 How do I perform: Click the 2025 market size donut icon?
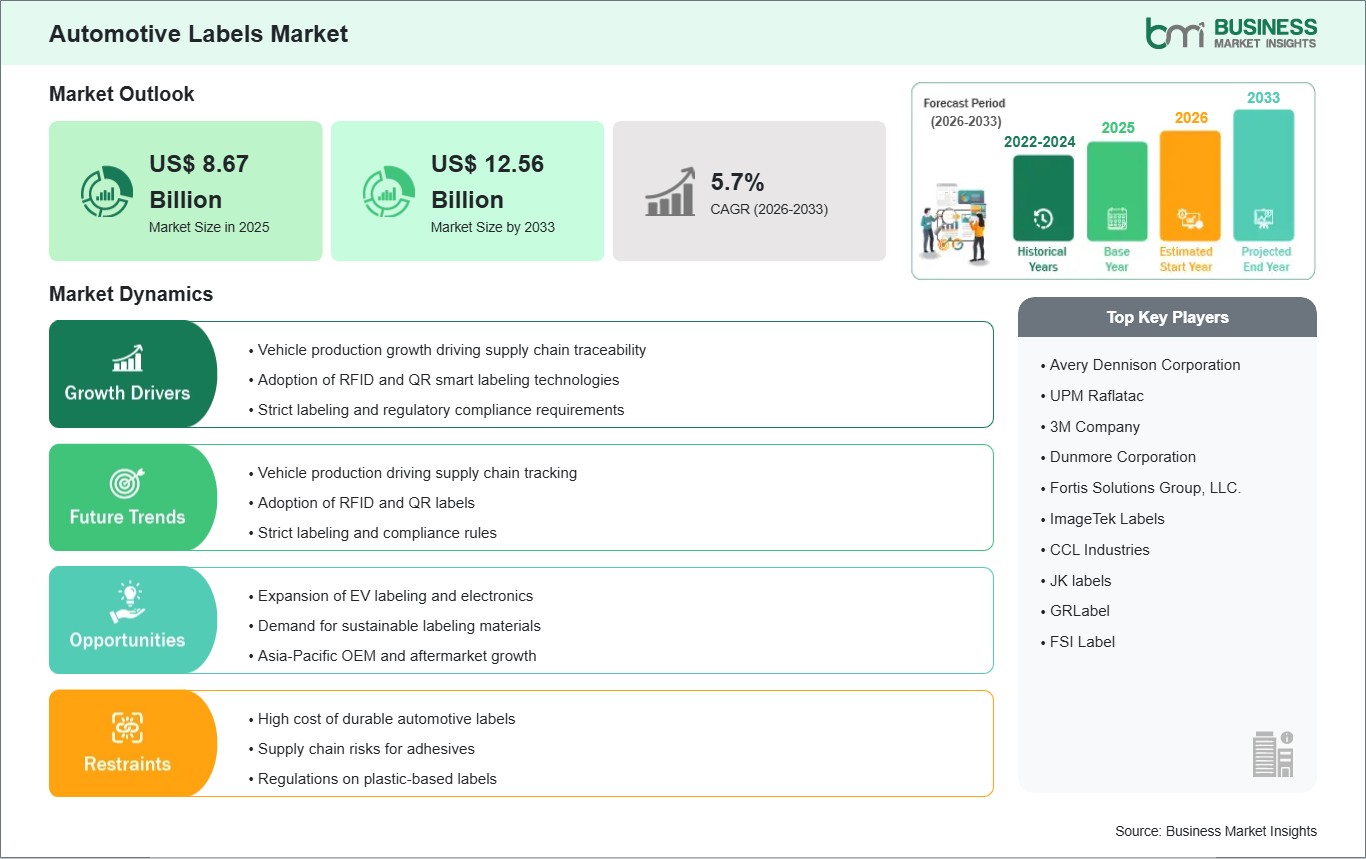tap(107, 192)
